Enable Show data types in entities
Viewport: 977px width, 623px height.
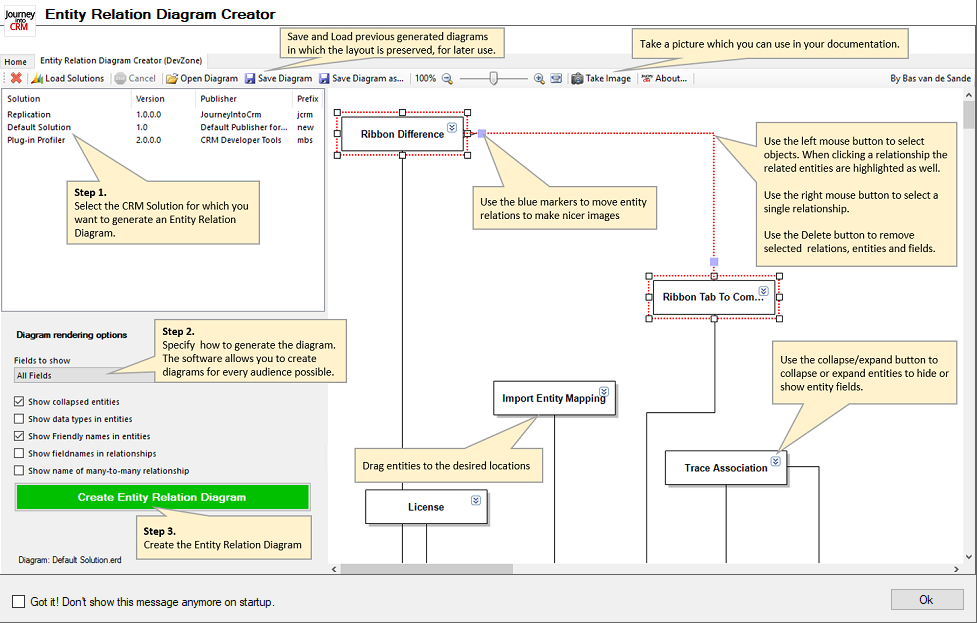click(19, 419)
